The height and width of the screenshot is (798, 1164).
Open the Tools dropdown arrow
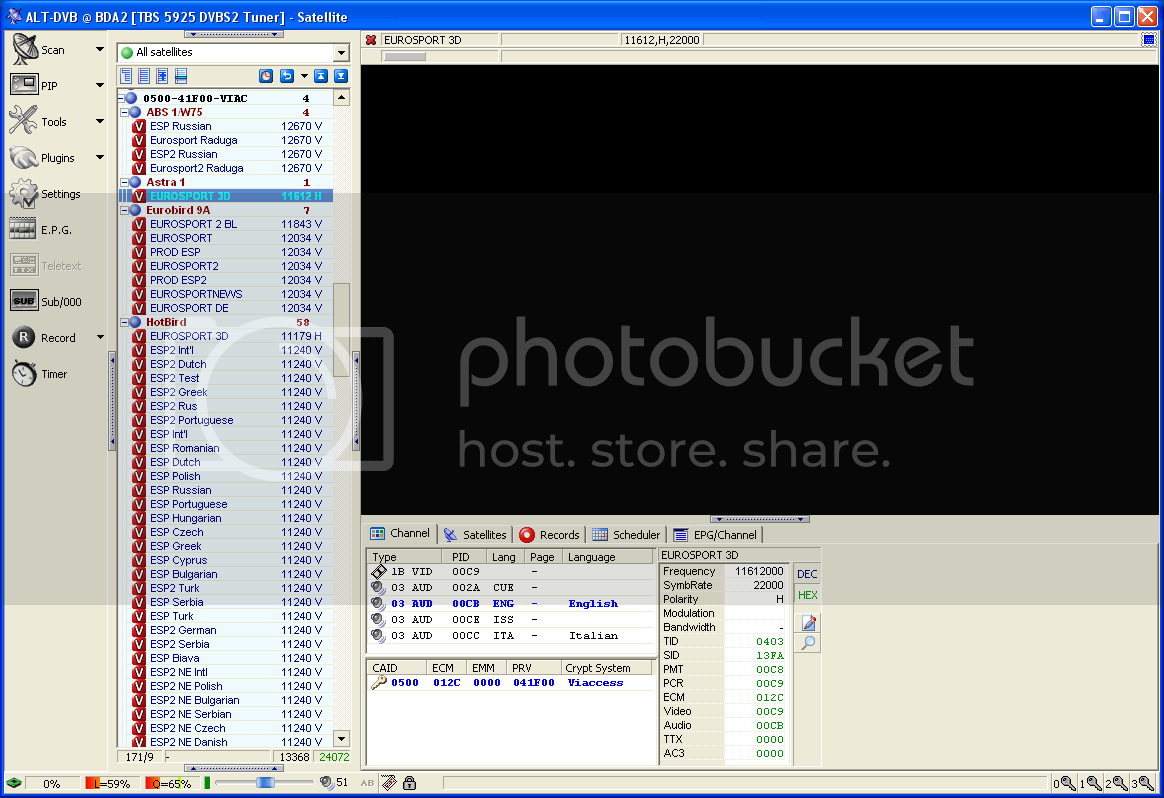[99, 121]
